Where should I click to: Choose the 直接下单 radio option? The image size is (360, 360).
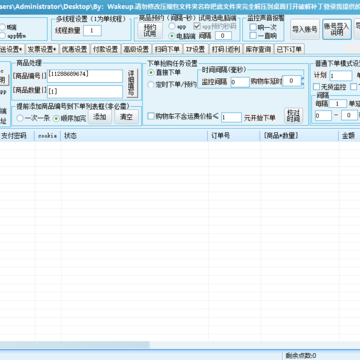151,72
